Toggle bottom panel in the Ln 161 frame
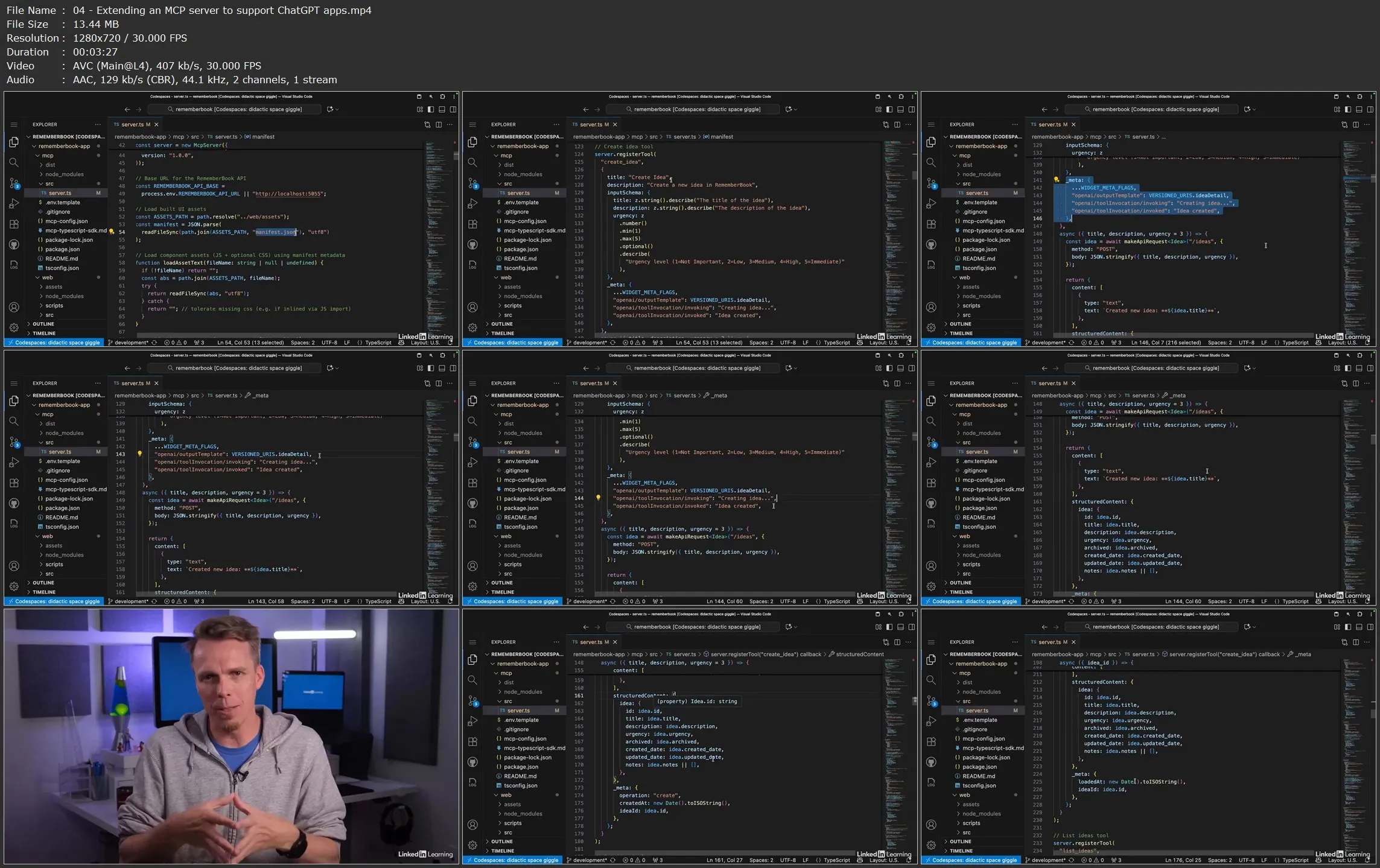 point(900,627)
